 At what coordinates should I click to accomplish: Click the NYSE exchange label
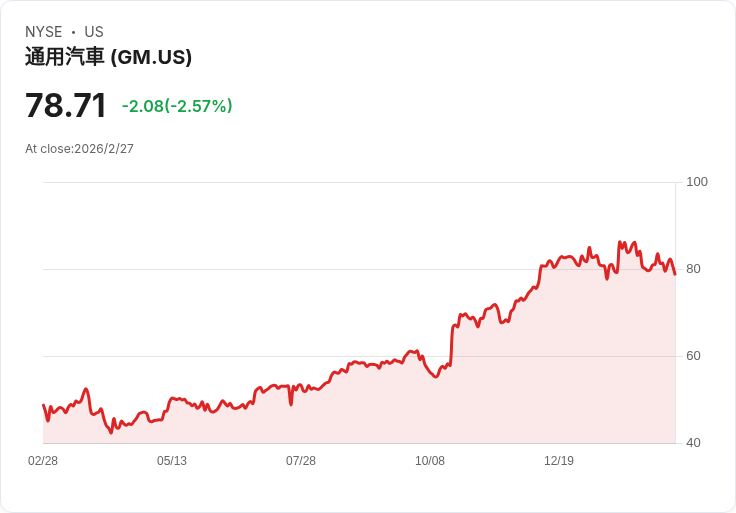(43, 32)
